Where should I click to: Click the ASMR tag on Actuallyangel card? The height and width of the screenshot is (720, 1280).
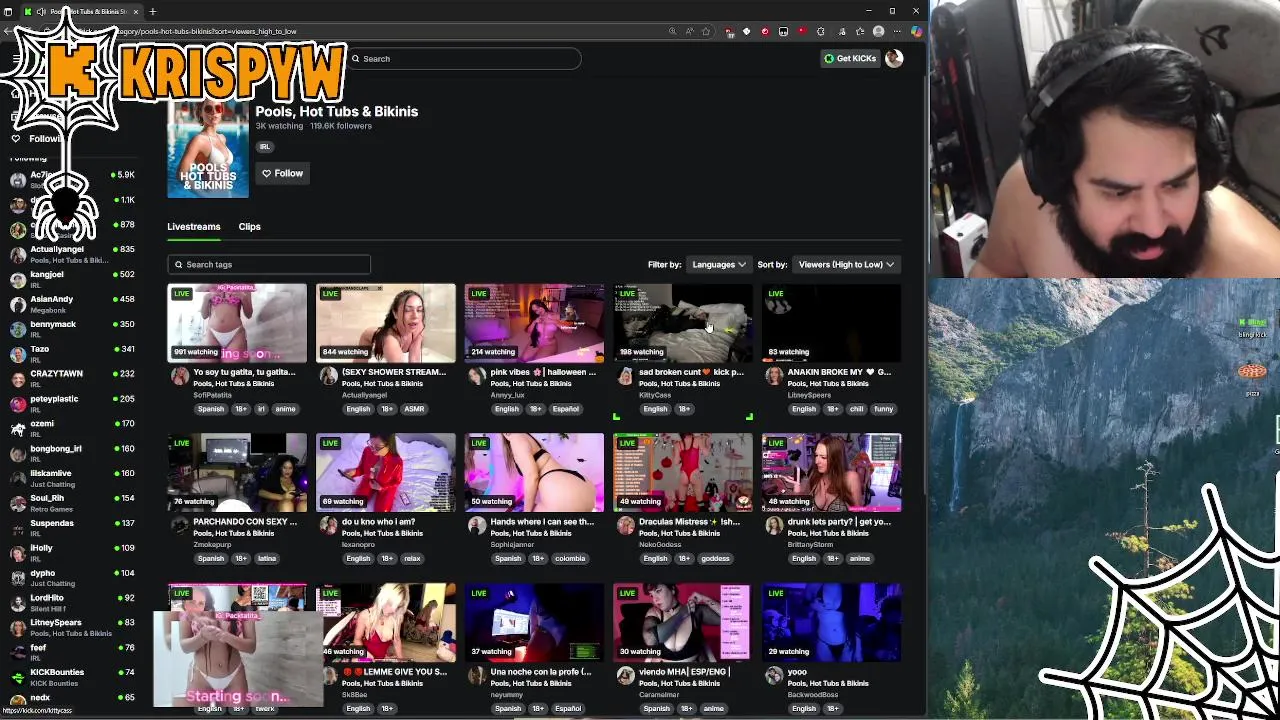coord(414,409)
